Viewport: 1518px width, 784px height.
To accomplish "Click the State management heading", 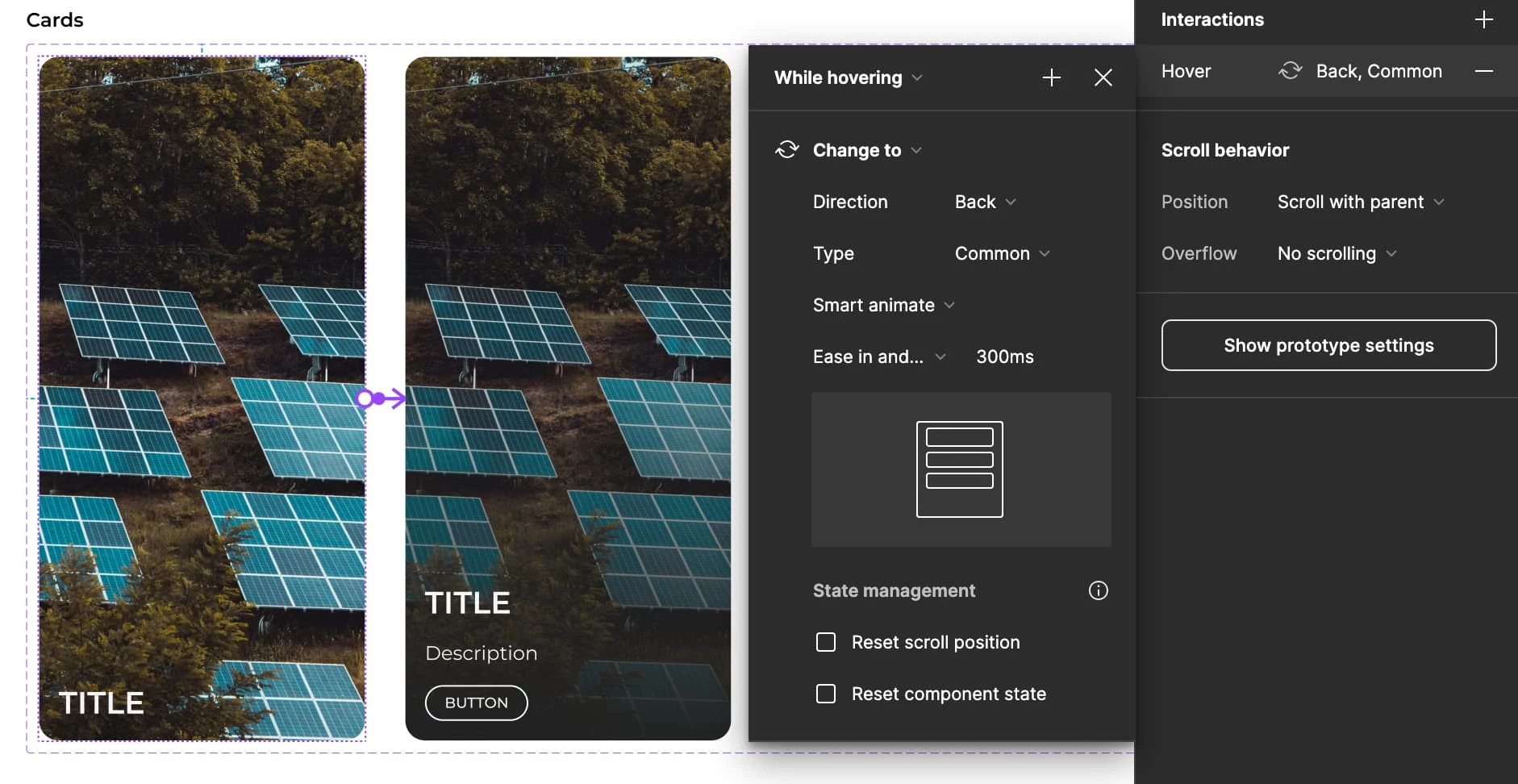I will 894,590.
